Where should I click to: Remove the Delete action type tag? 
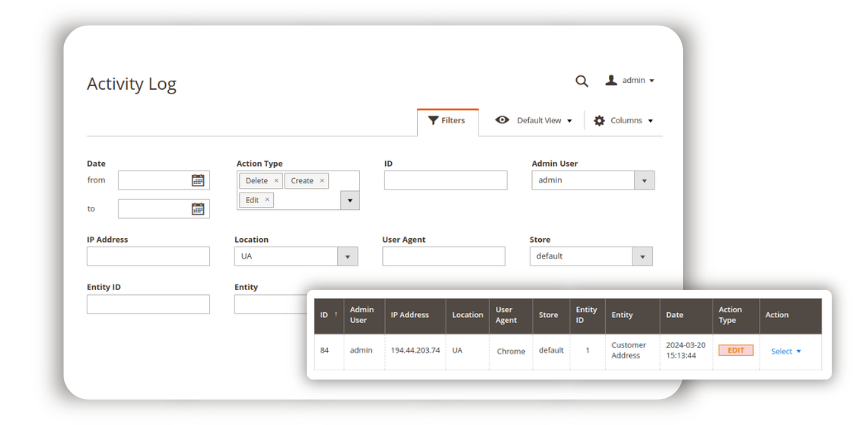pos(276,181)
